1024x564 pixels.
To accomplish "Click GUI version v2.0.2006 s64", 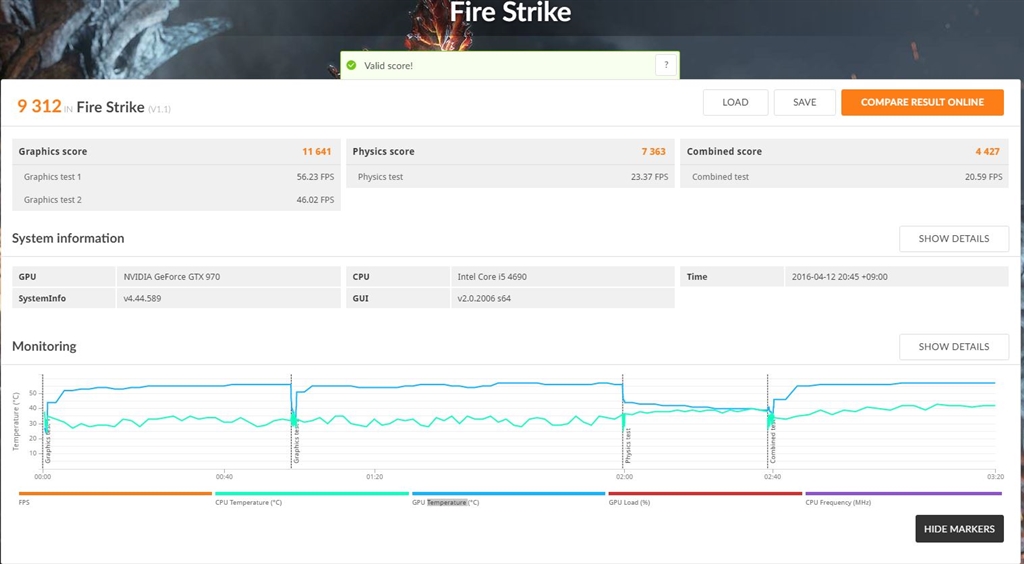I will click(x=484, y=298).
